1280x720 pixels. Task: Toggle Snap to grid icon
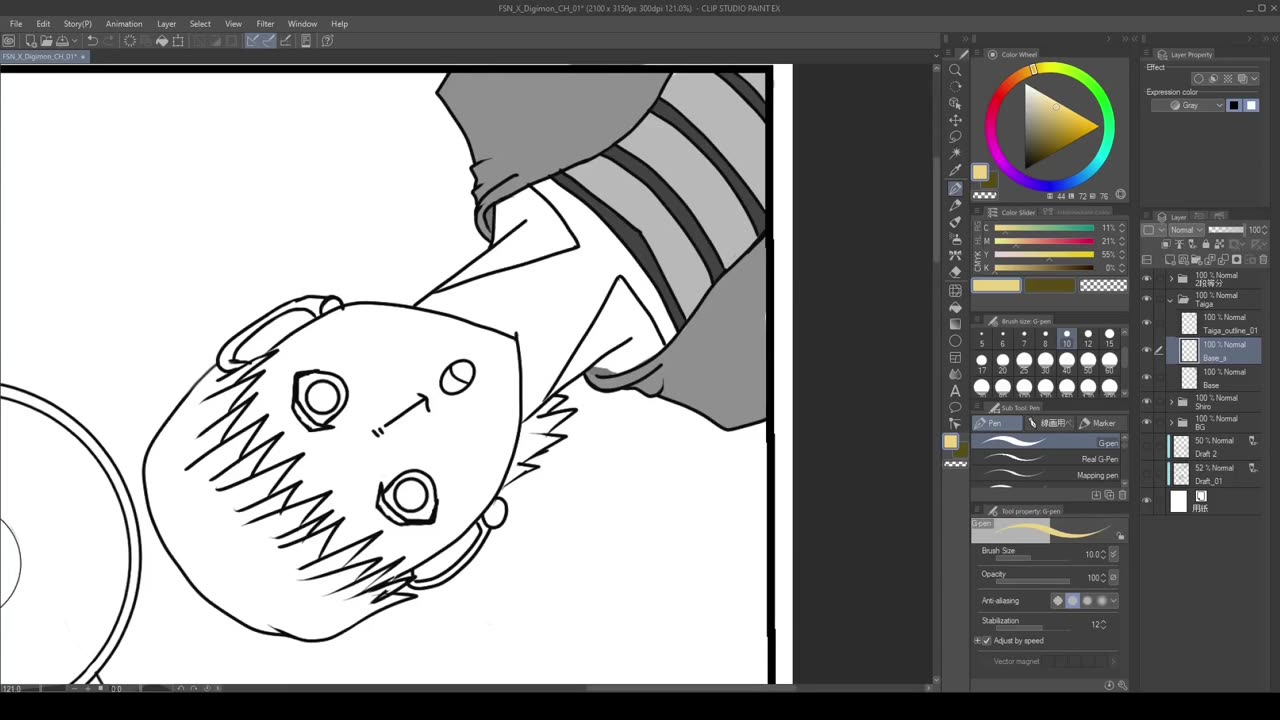coord(285,41)
